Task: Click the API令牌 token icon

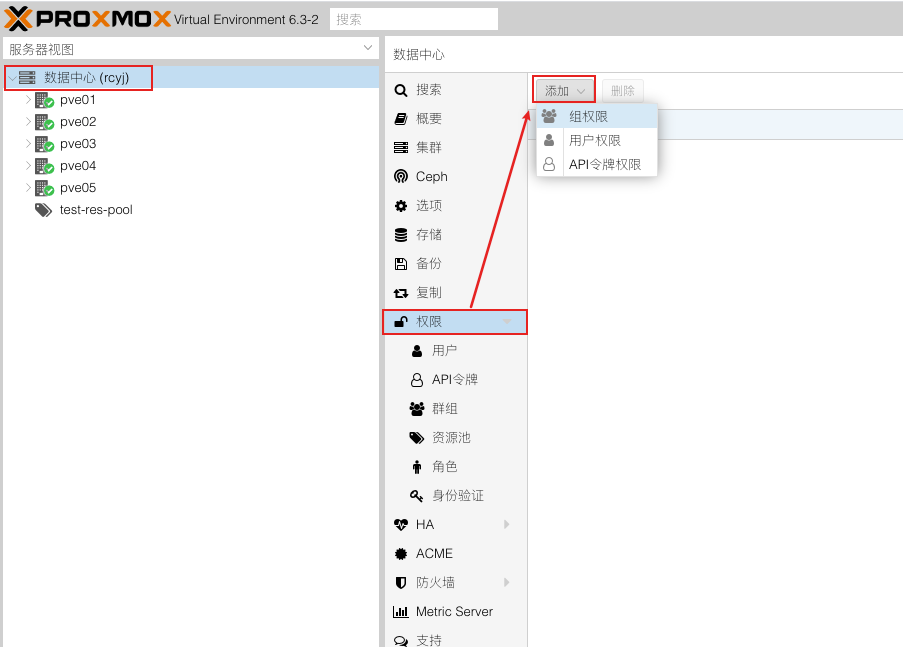Action: [417, 380]
